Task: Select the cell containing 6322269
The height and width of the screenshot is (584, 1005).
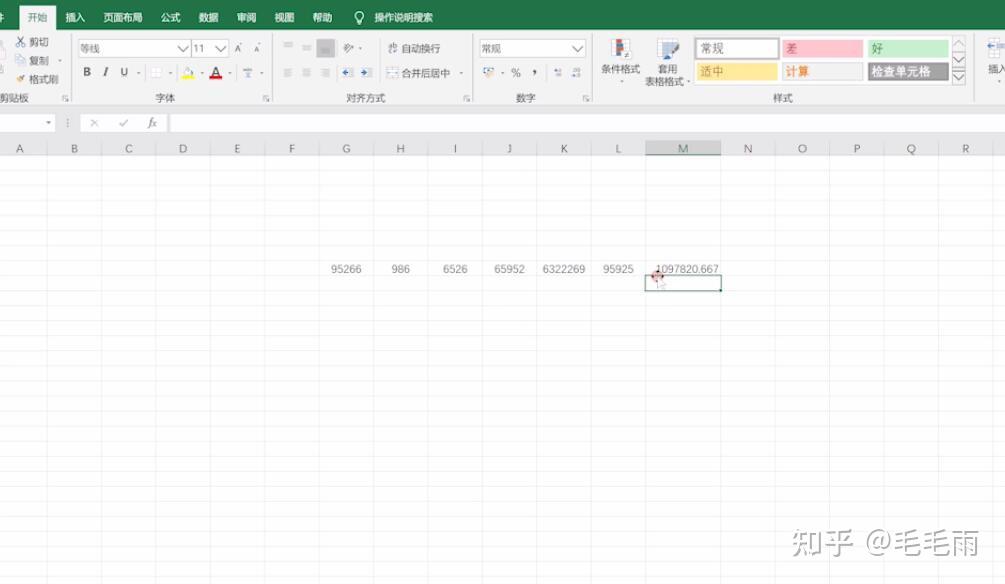Action: pos(563,269)
